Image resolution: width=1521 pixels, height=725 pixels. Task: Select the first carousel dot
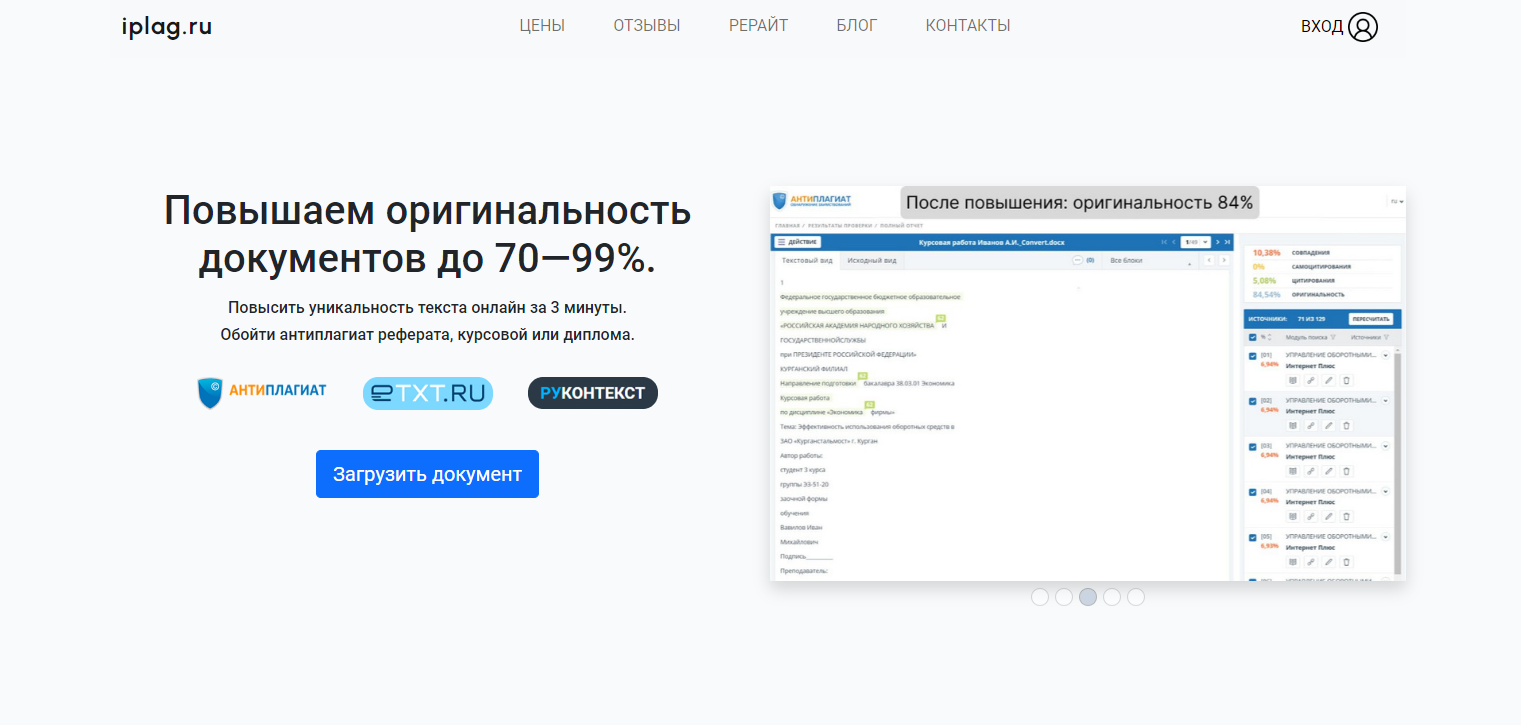(x=1040, y=597)
